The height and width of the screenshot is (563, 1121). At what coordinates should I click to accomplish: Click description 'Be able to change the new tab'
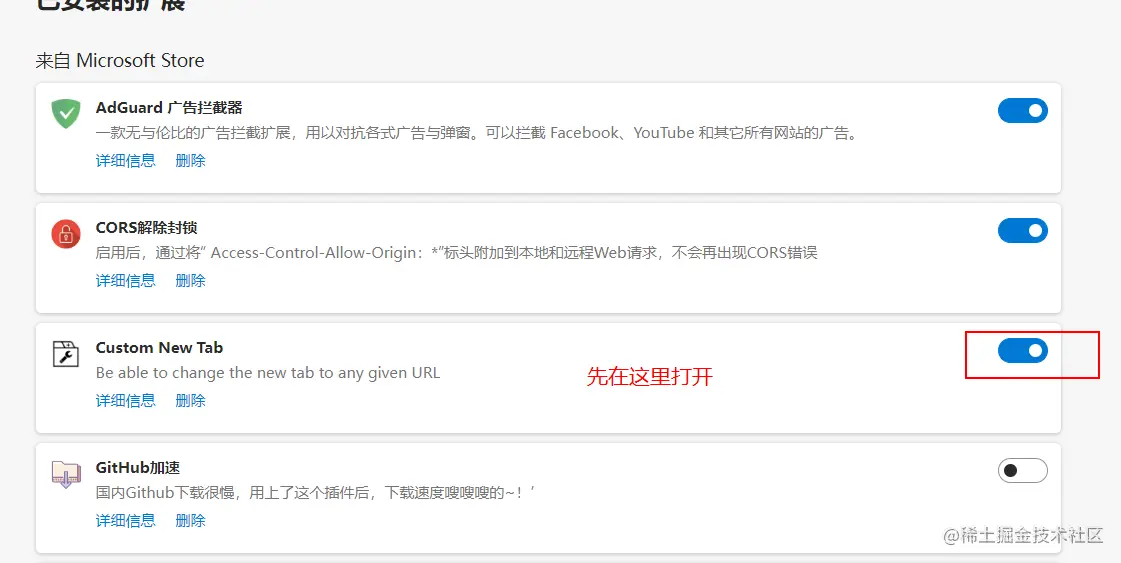(x=268, y=373)
